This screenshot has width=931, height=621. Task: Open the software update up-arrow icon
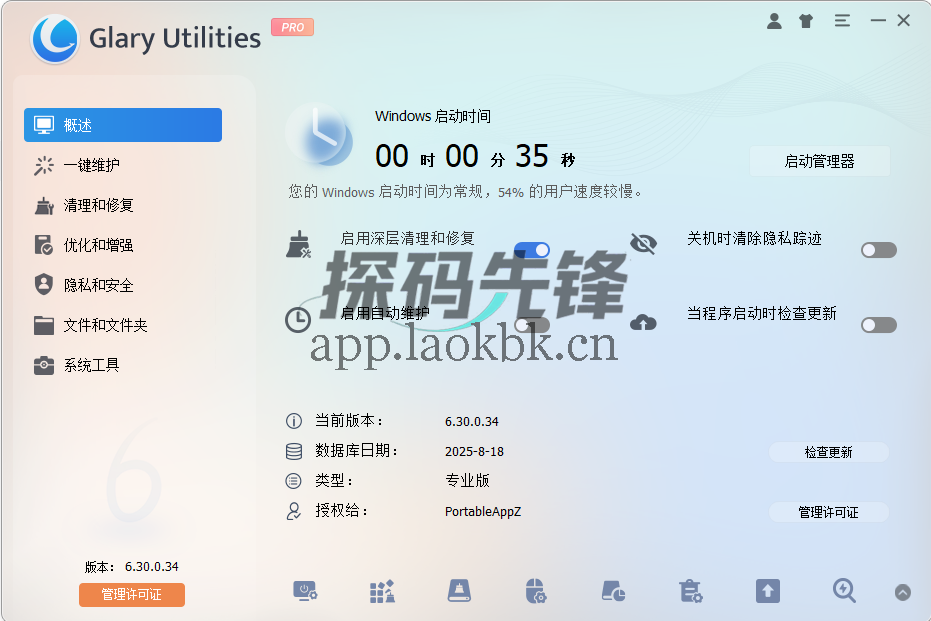768,591
